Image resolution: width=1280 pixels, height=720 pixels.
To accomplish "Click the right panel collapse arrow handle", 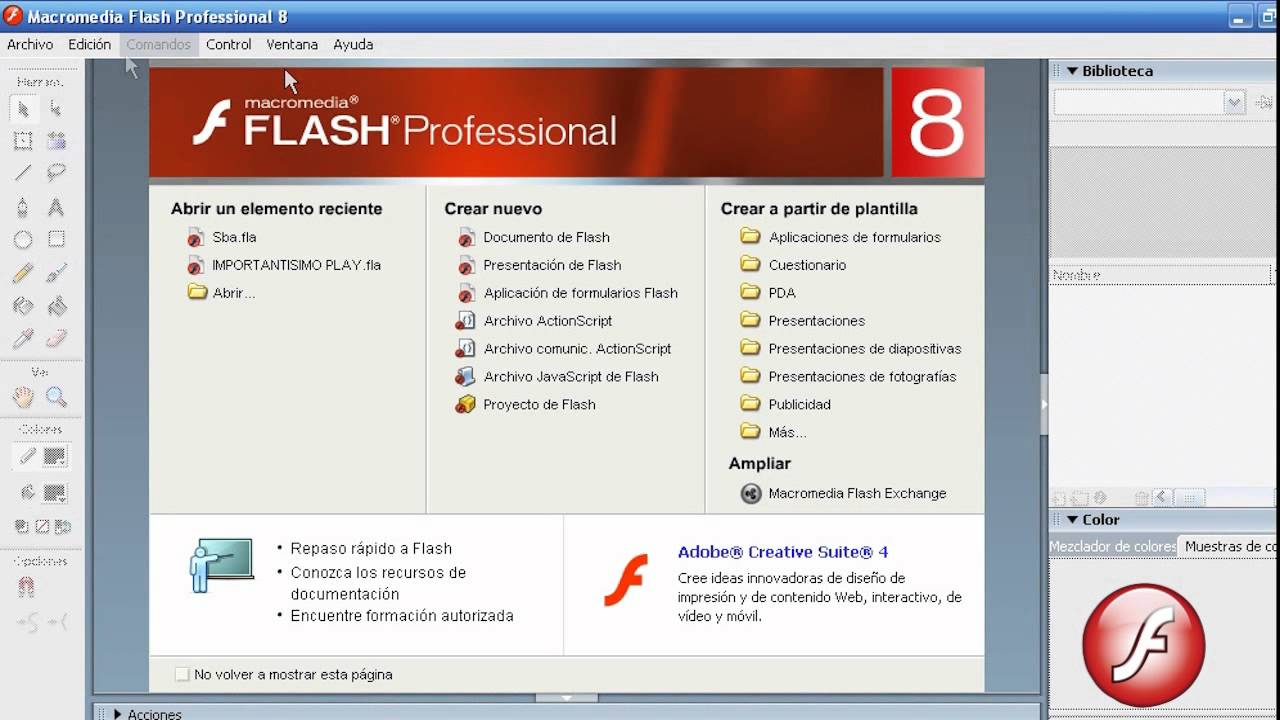I will click(1044, 404).
